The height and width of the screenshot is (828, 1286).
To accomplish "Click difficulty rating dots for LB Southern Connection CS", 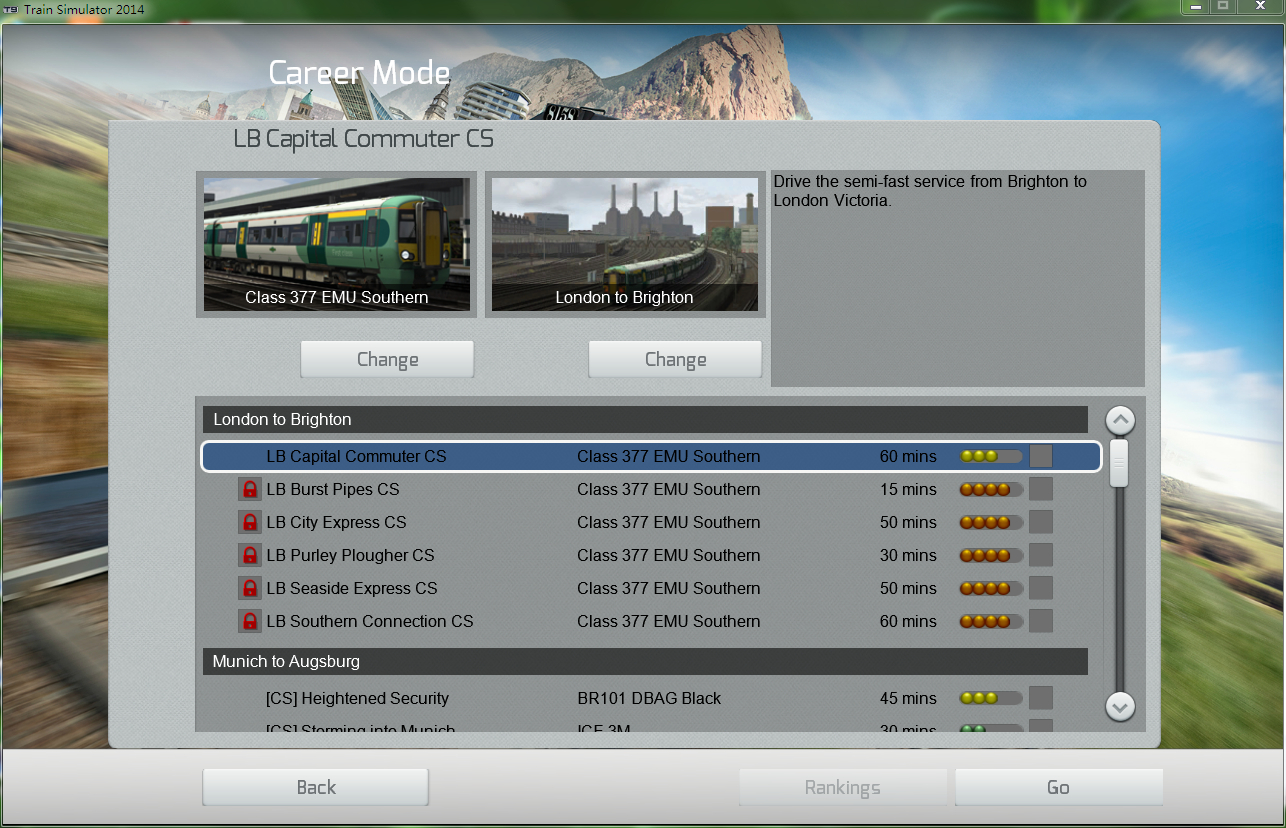I will pos(991,621).
